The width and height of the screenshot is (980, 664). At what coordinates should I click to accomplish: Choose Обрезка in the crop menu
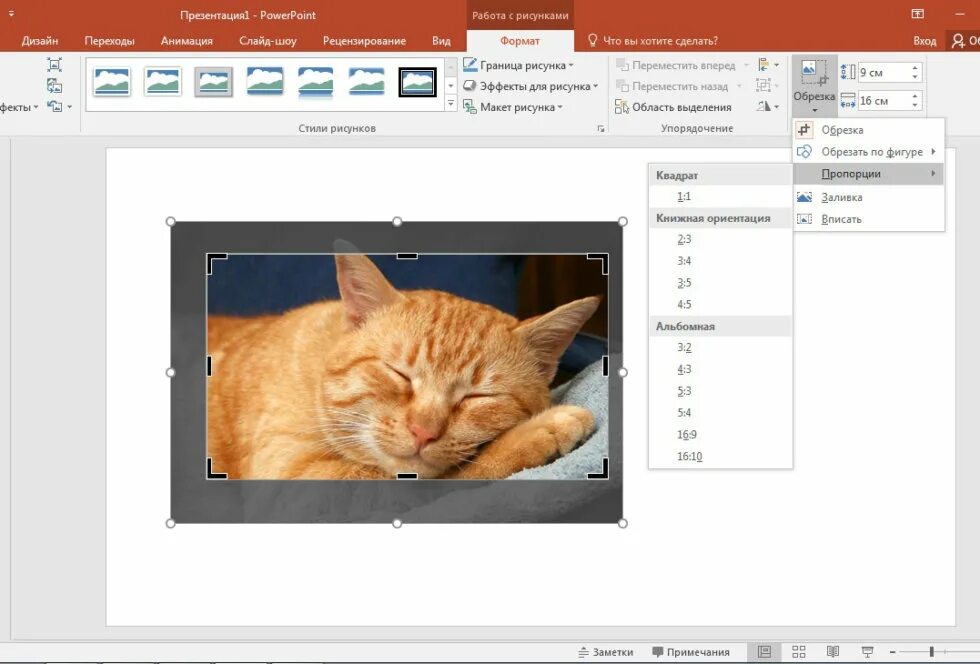[868, 130]
